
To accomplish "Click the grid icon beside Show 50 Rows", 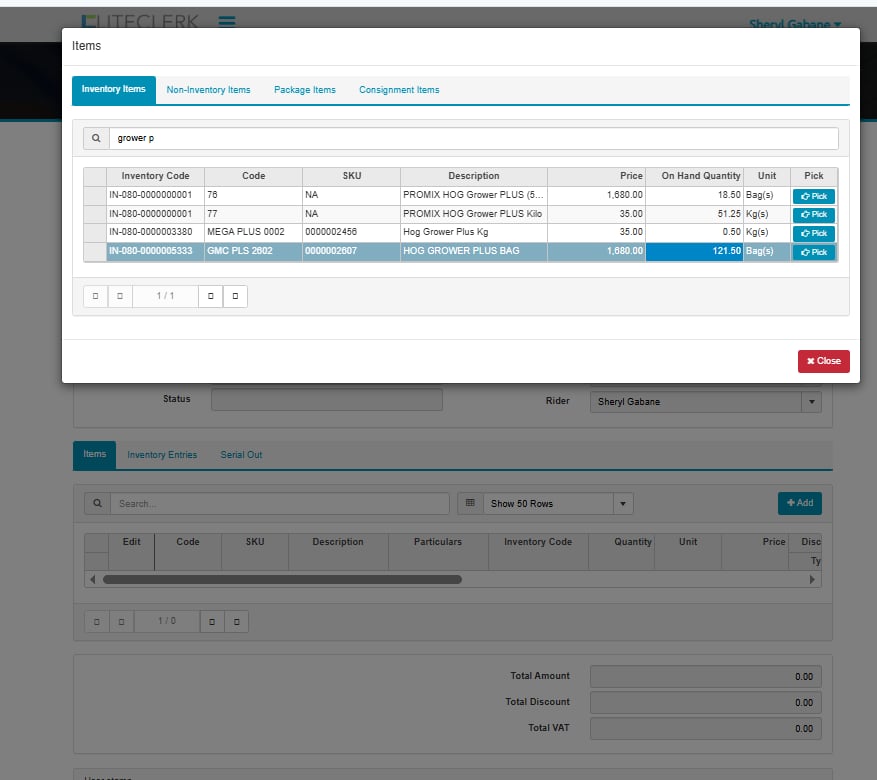I will pos(470,504).
